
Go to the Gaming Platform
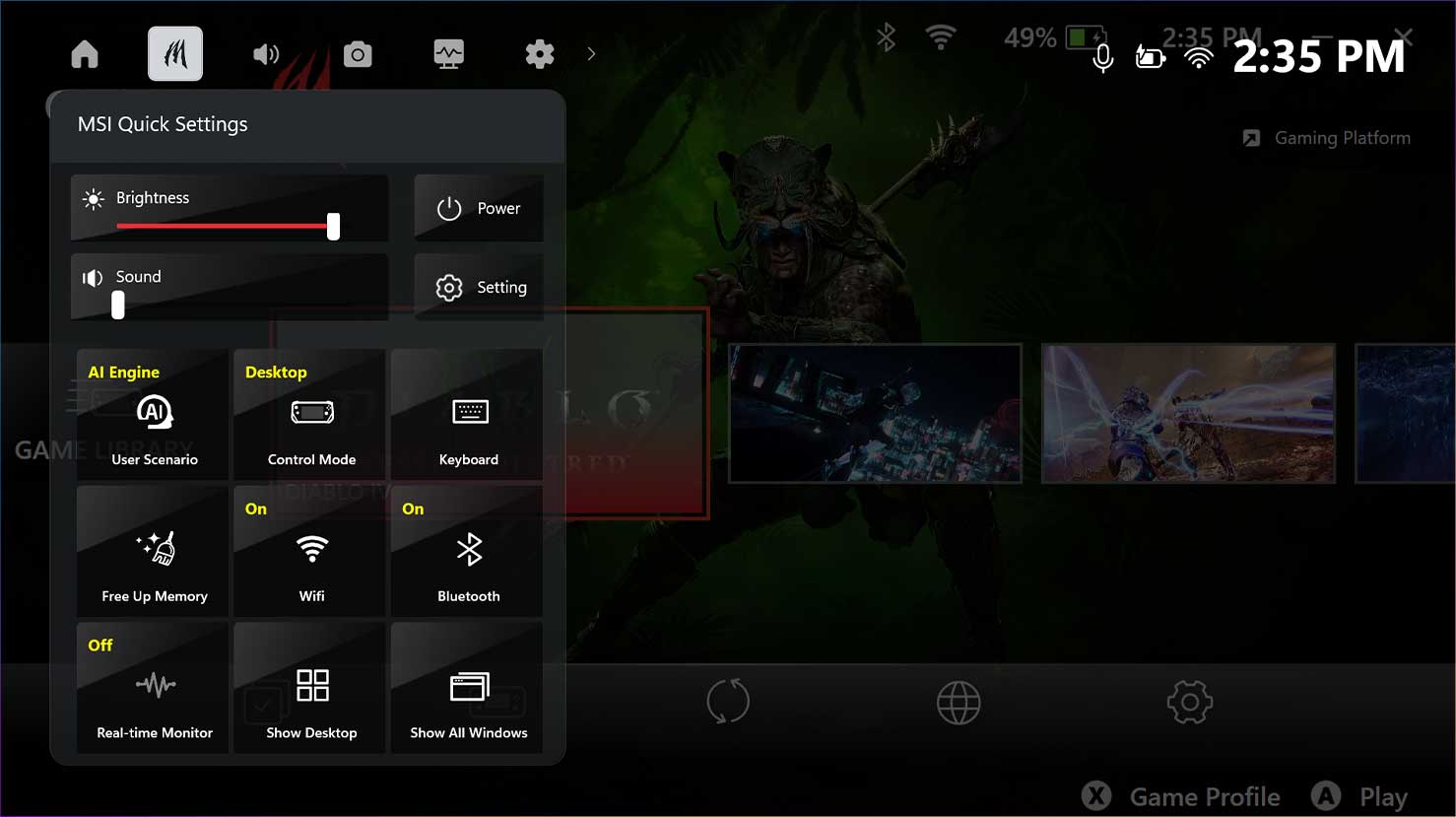coord(1325,138)
